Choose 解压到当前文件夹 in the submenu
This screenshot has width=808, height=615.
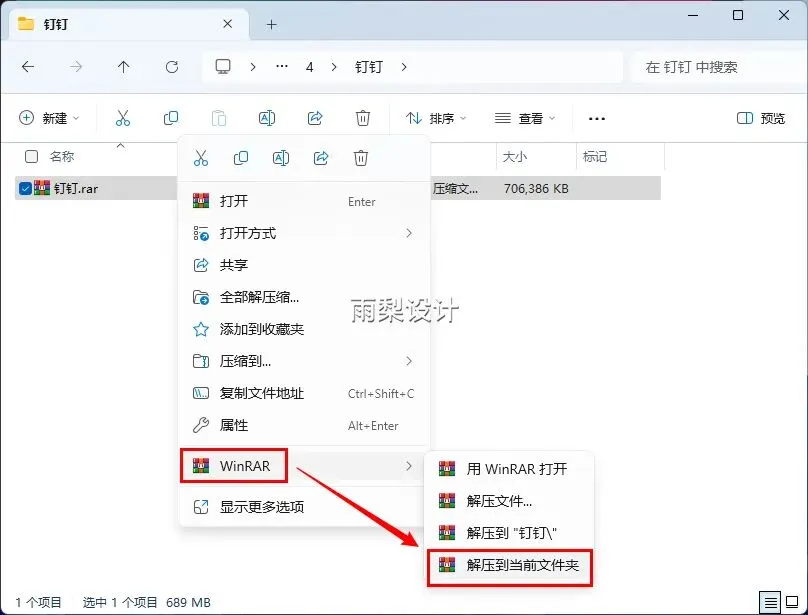(x=509, y=566)
